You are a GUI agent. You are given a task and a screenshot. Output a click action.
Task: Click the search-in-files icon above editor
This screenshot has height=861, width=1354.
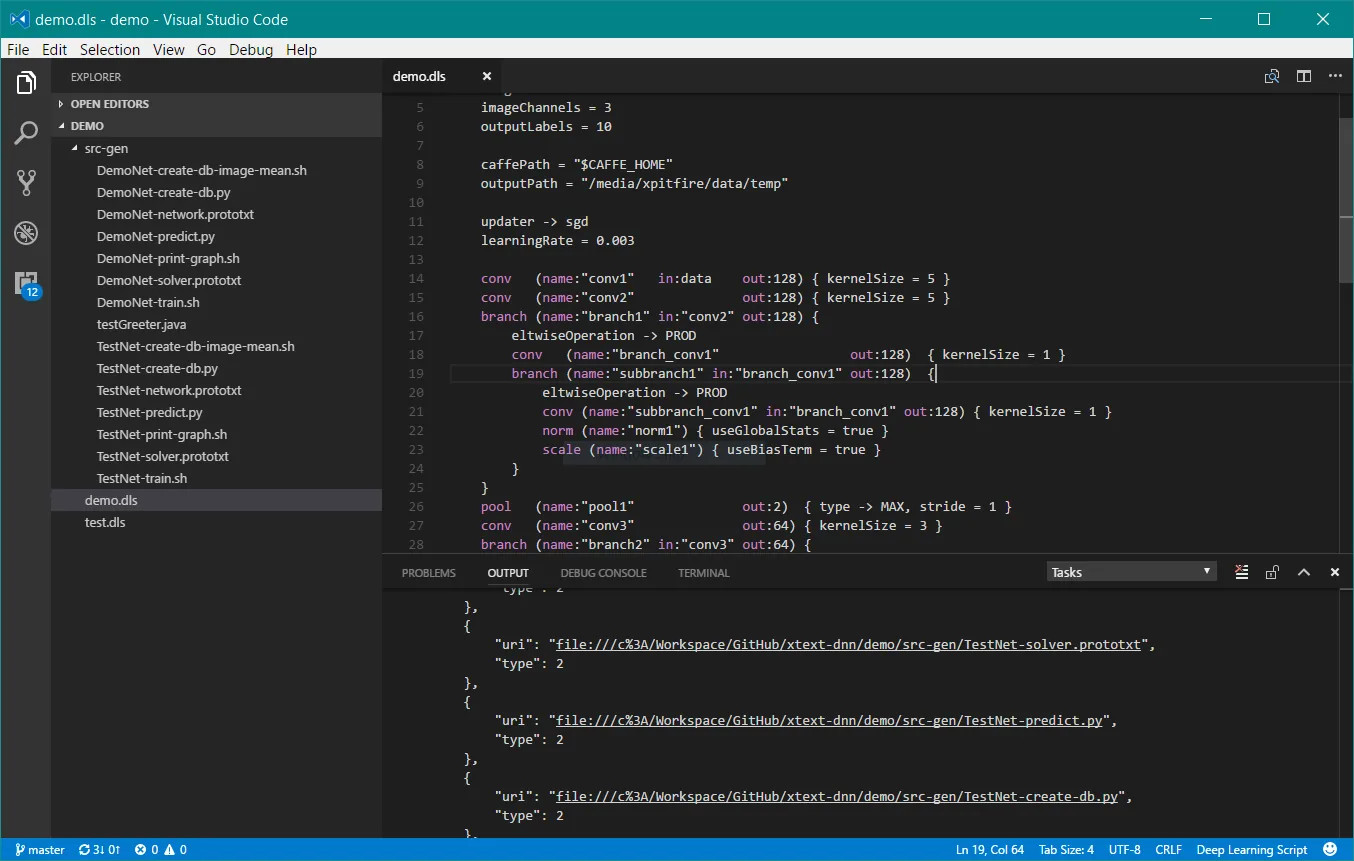(1272, 76)
